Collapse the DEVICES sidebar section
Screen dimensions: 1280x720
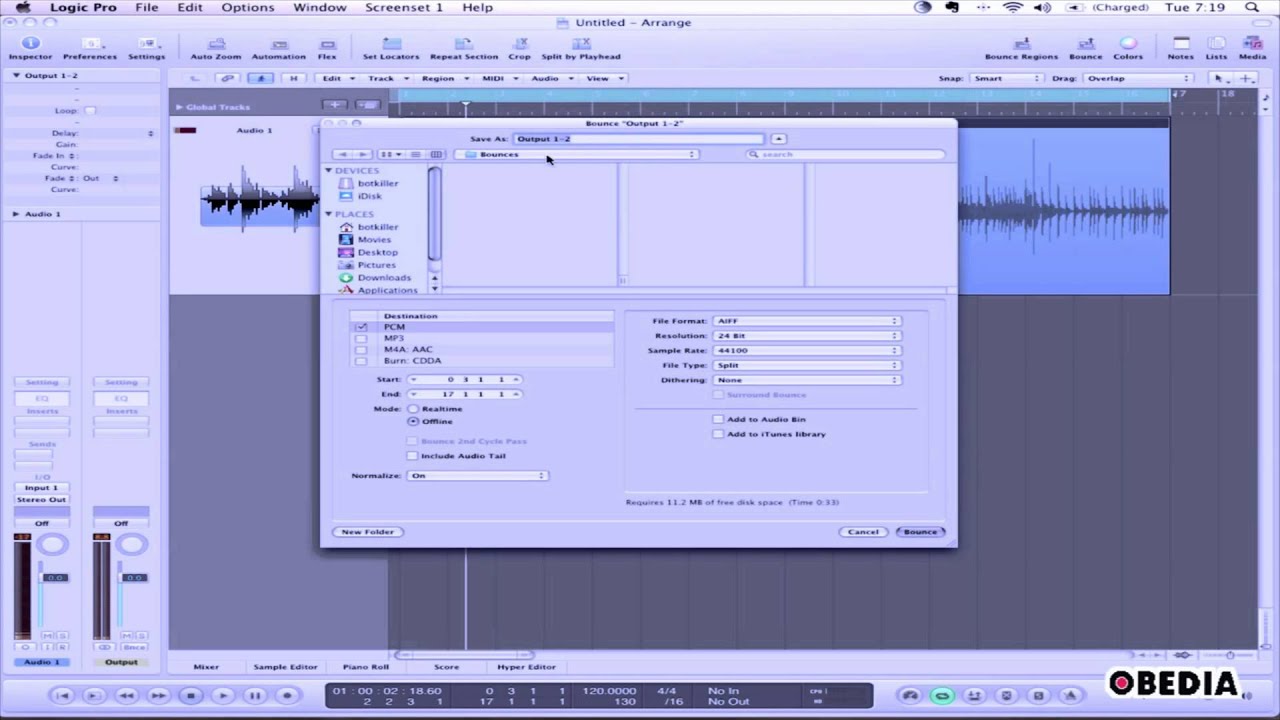pos(328,171)
